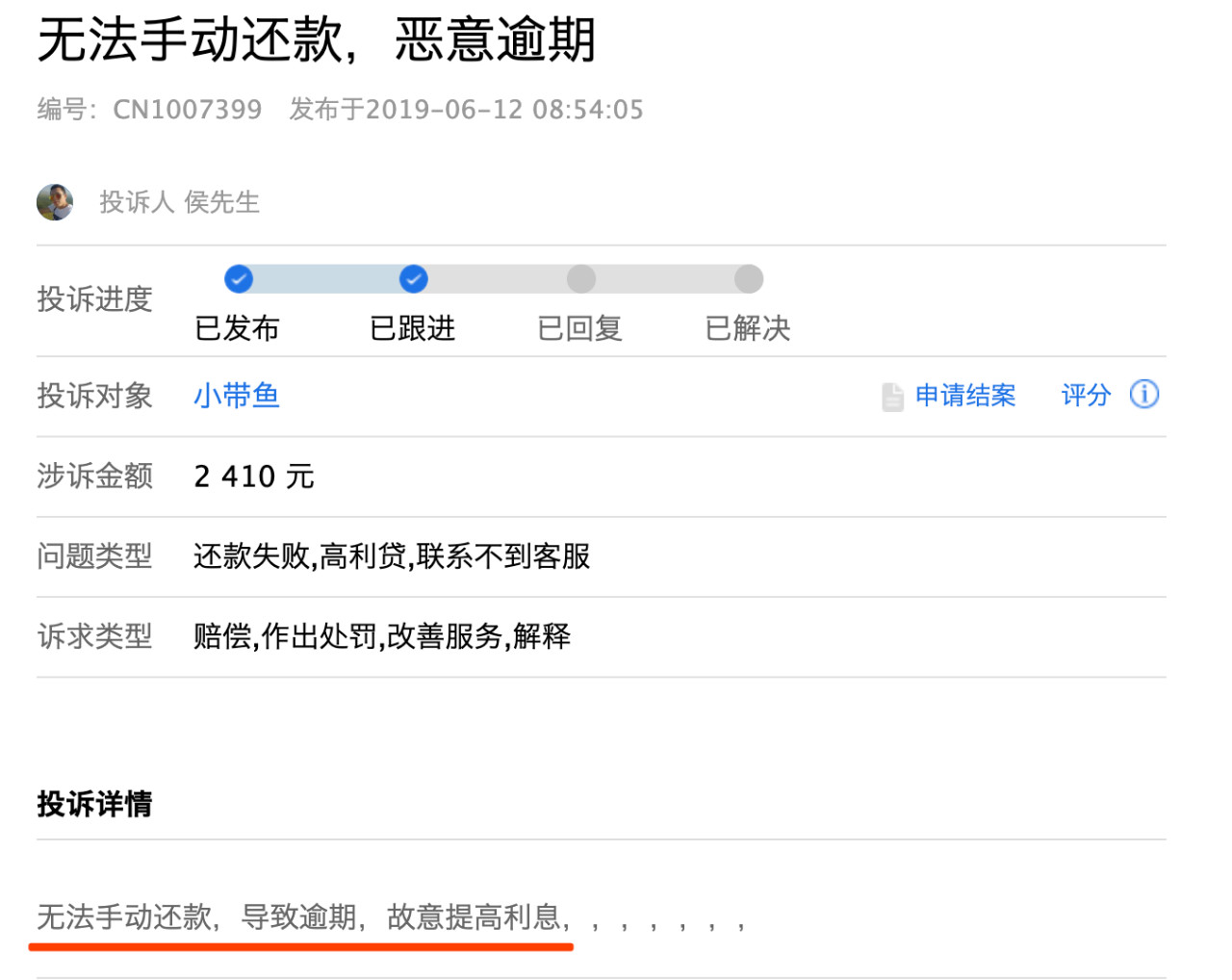Click the complainant avatar photo
1232x980 pixels.
55,202
